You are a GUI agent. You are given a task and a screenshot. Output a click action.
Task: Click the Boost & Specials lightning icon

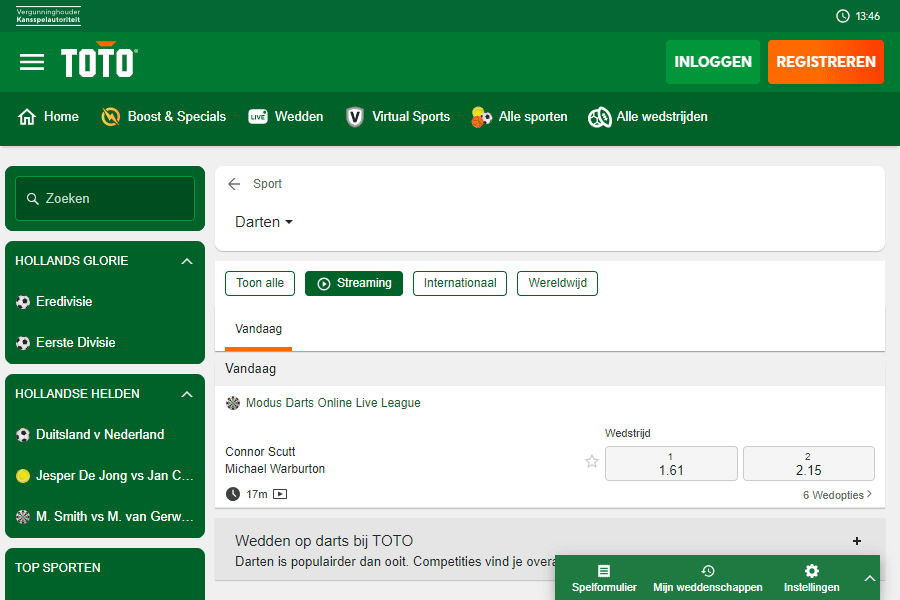click(x=110, y=117)
